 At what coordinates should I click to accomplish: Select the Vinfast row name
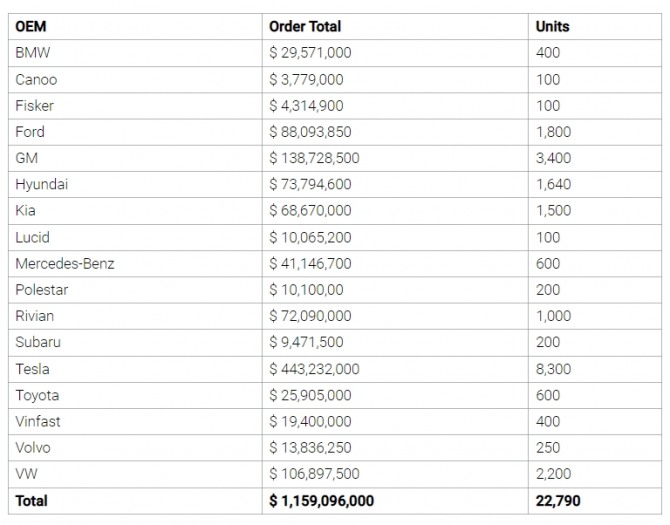[38, 422]
